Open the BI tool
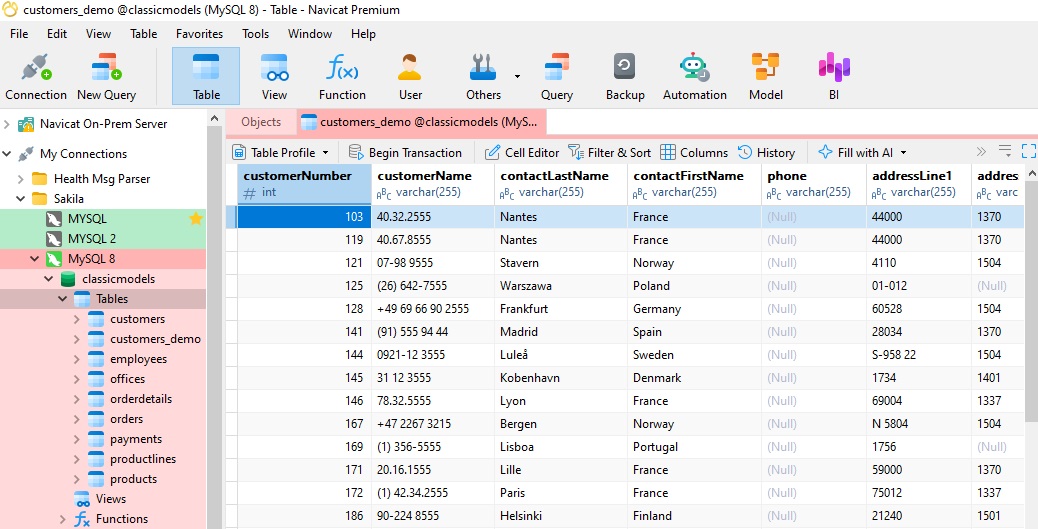 coord(833,76)
